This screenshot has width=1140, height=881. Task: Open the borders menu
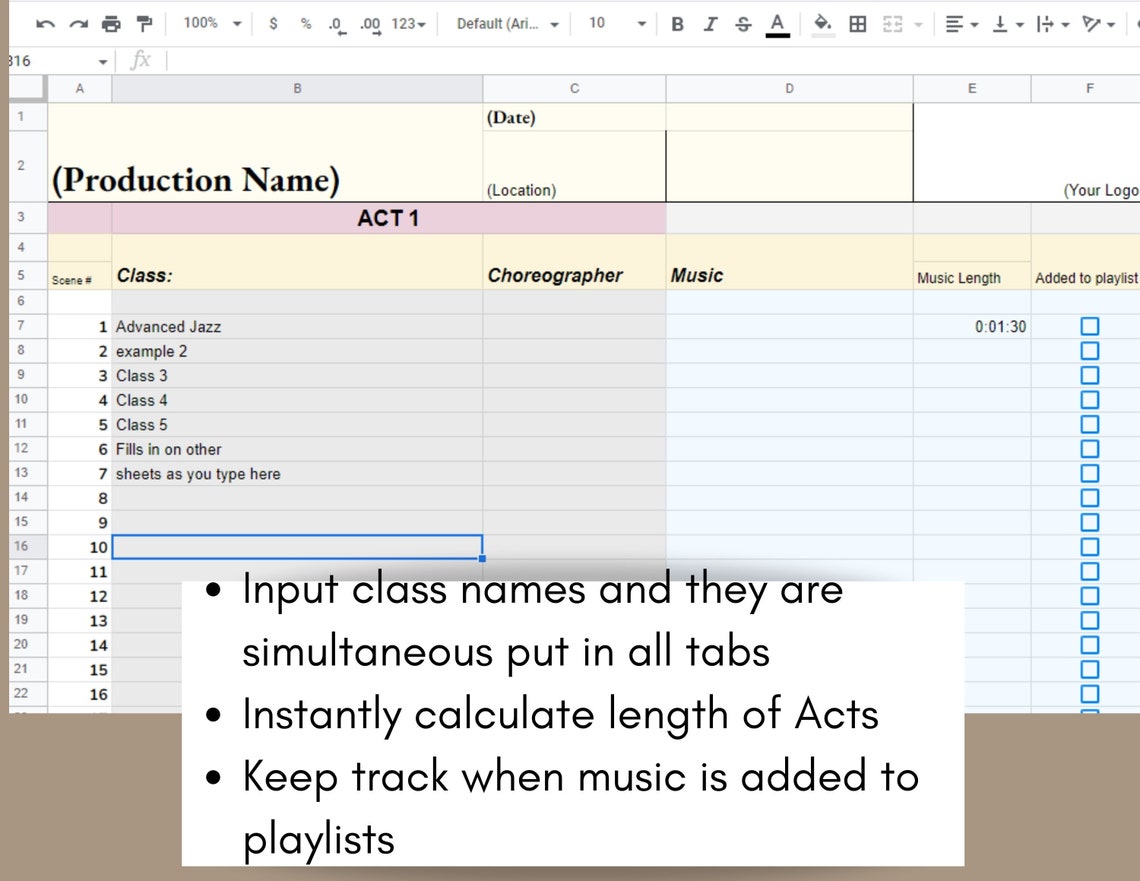pos(857,23)
